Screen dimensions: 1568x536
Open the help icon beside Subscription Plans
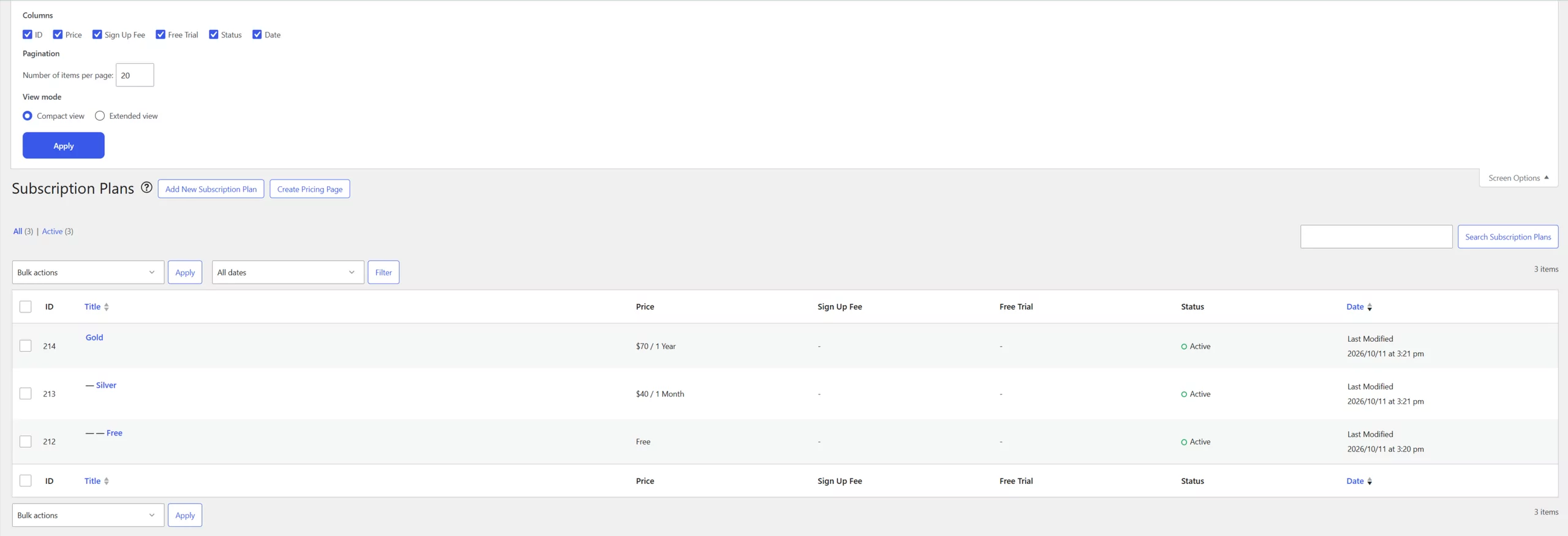pos(146,187)
